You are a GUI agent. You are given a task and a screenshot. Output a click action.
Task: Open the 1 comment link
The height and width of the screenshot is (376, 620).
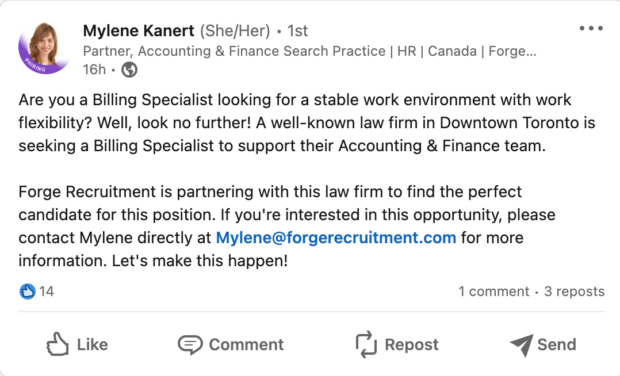point(493,291)
